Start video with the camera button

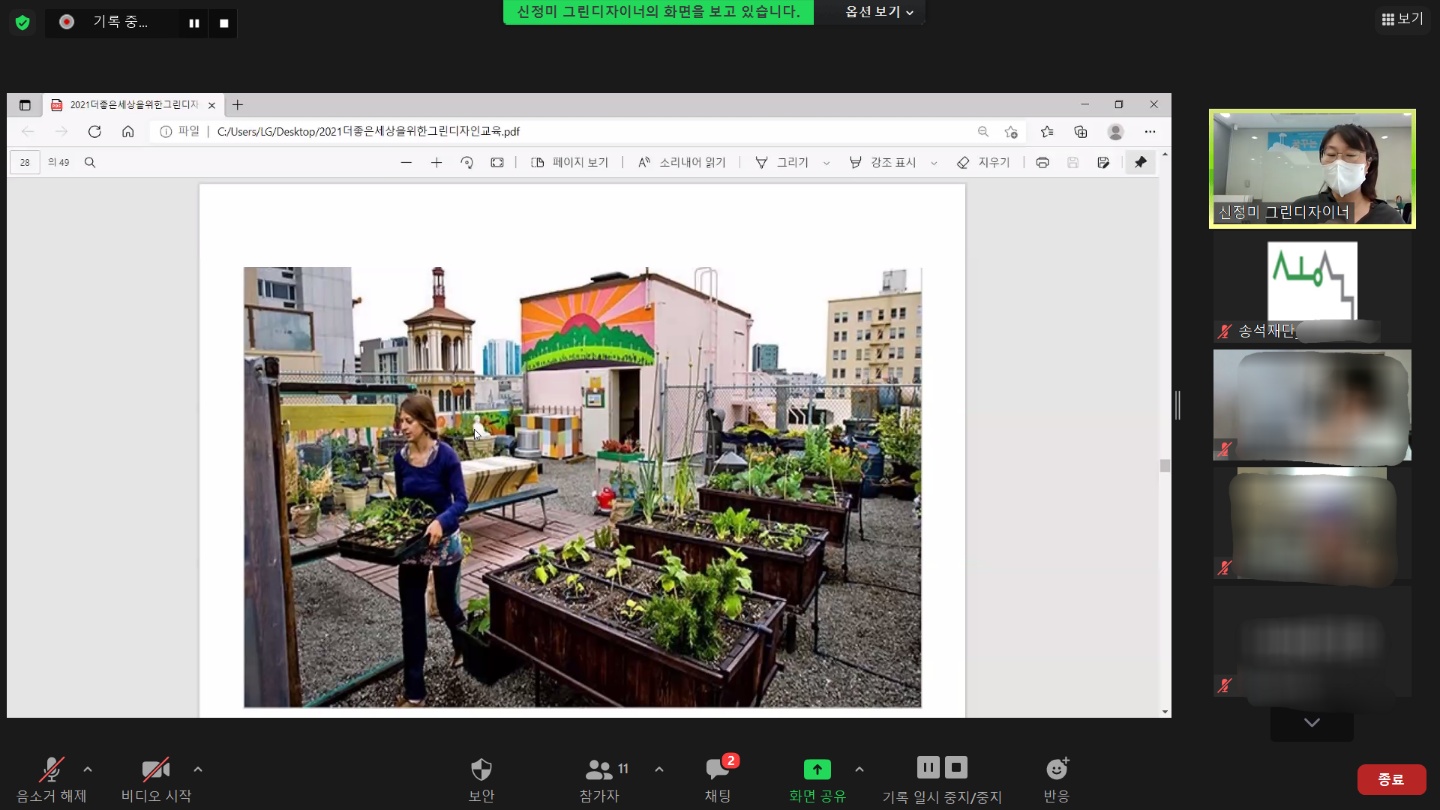point(155,770)
